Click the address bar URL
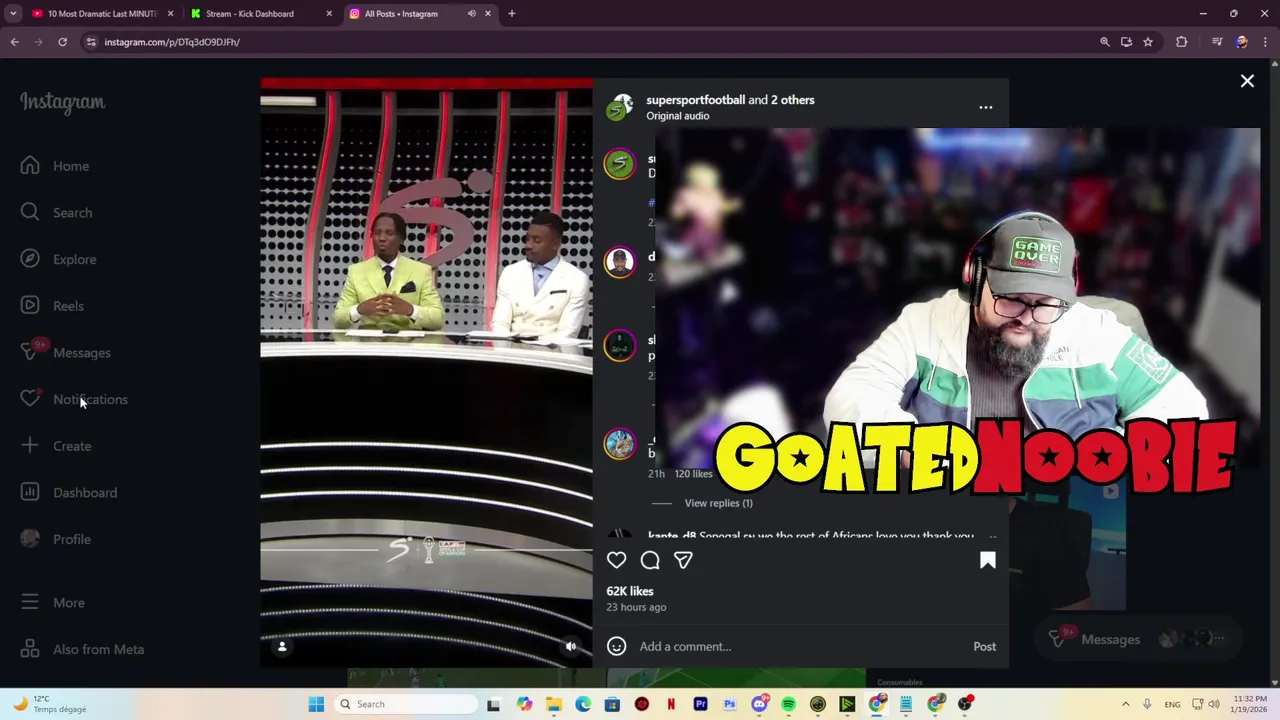1280x720 pixels. (x=172, y=42)
